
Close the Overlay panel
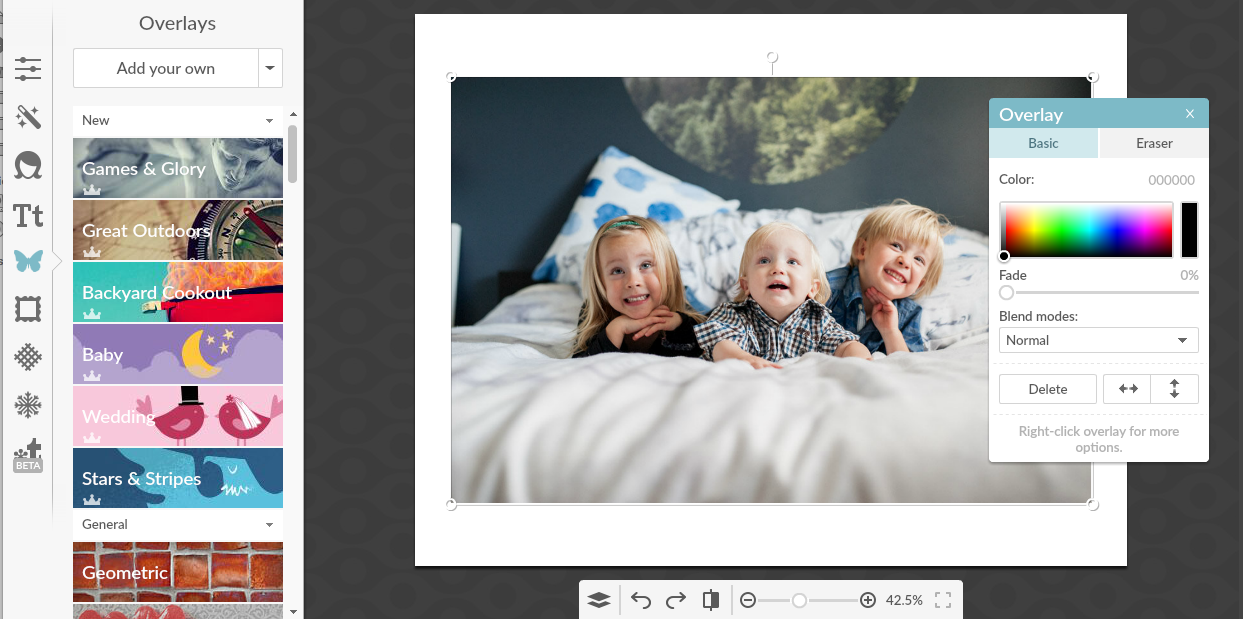[x=1190, y=114]
